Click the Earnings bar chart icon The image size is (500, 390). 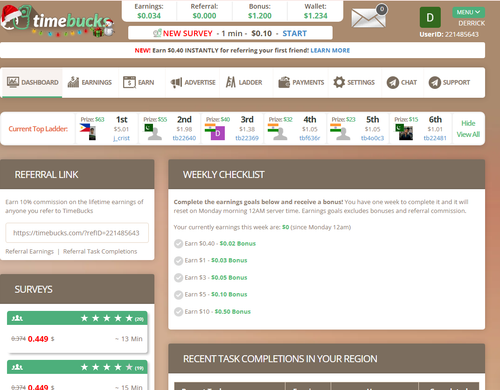tap(73, 82)
